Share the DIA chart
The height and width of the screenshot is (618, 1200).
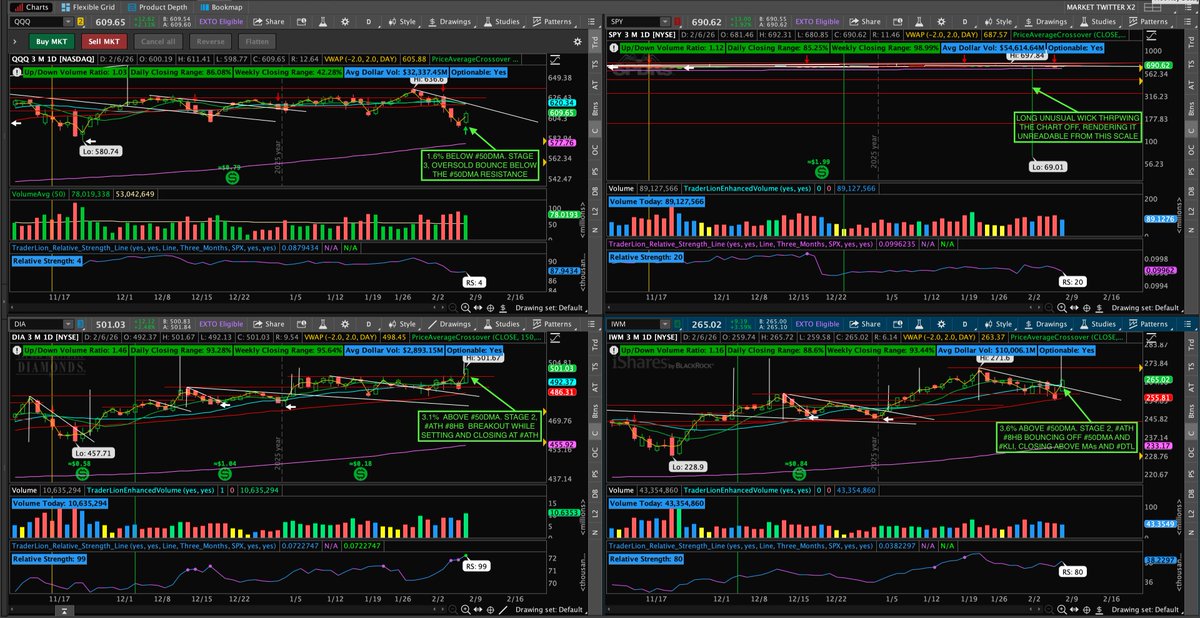tap(269, 324)
